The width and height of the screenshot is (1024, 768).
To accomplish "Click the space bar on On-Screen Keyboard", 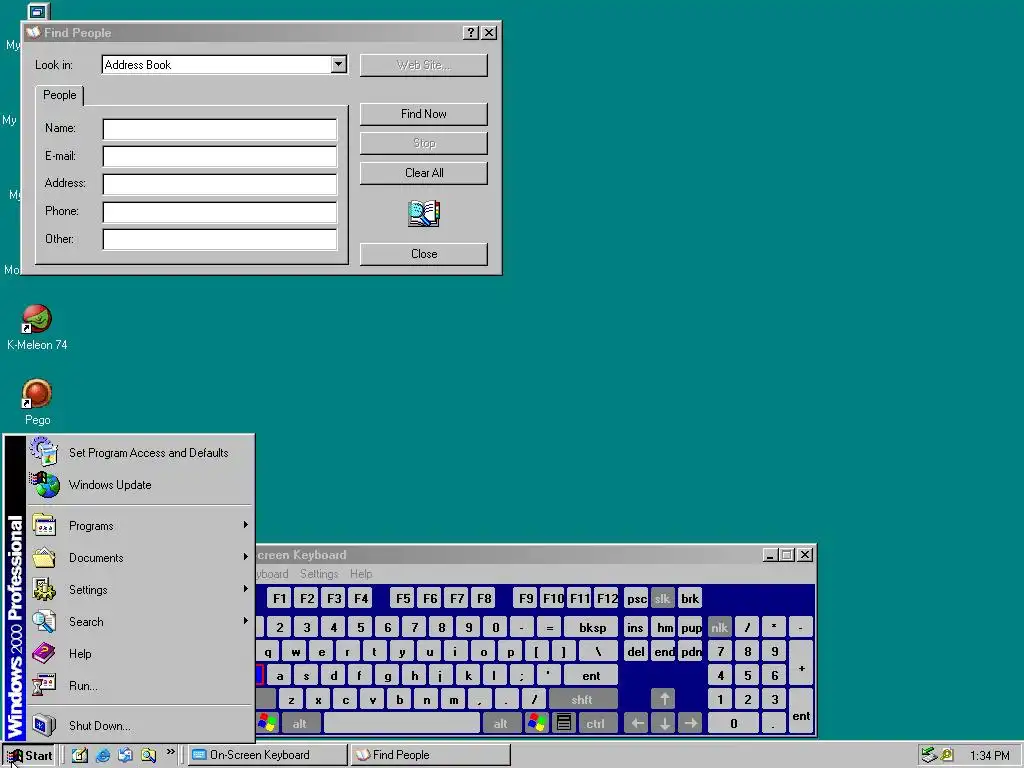I will [x=402, y=724].
